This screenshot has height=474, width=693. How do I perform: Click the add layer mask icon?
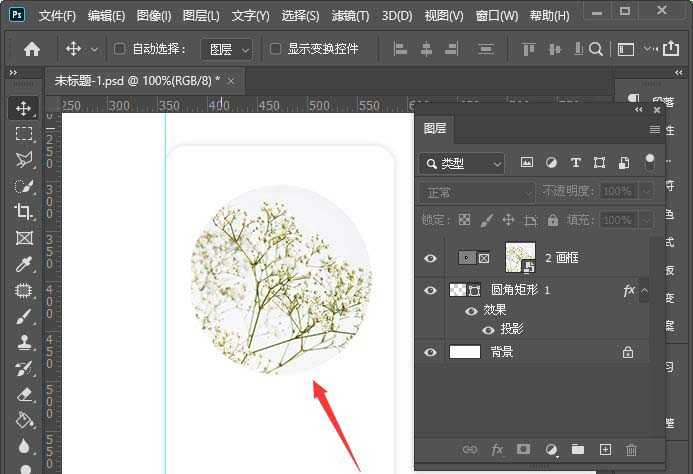(522, 451)
